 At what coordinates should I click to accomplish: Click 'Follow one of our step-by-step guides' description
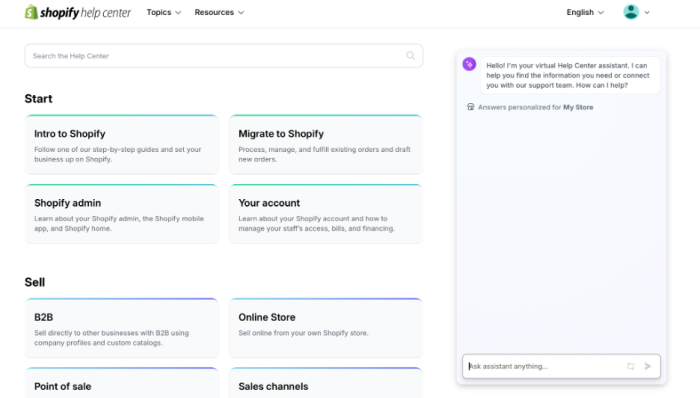click(118, 154)
